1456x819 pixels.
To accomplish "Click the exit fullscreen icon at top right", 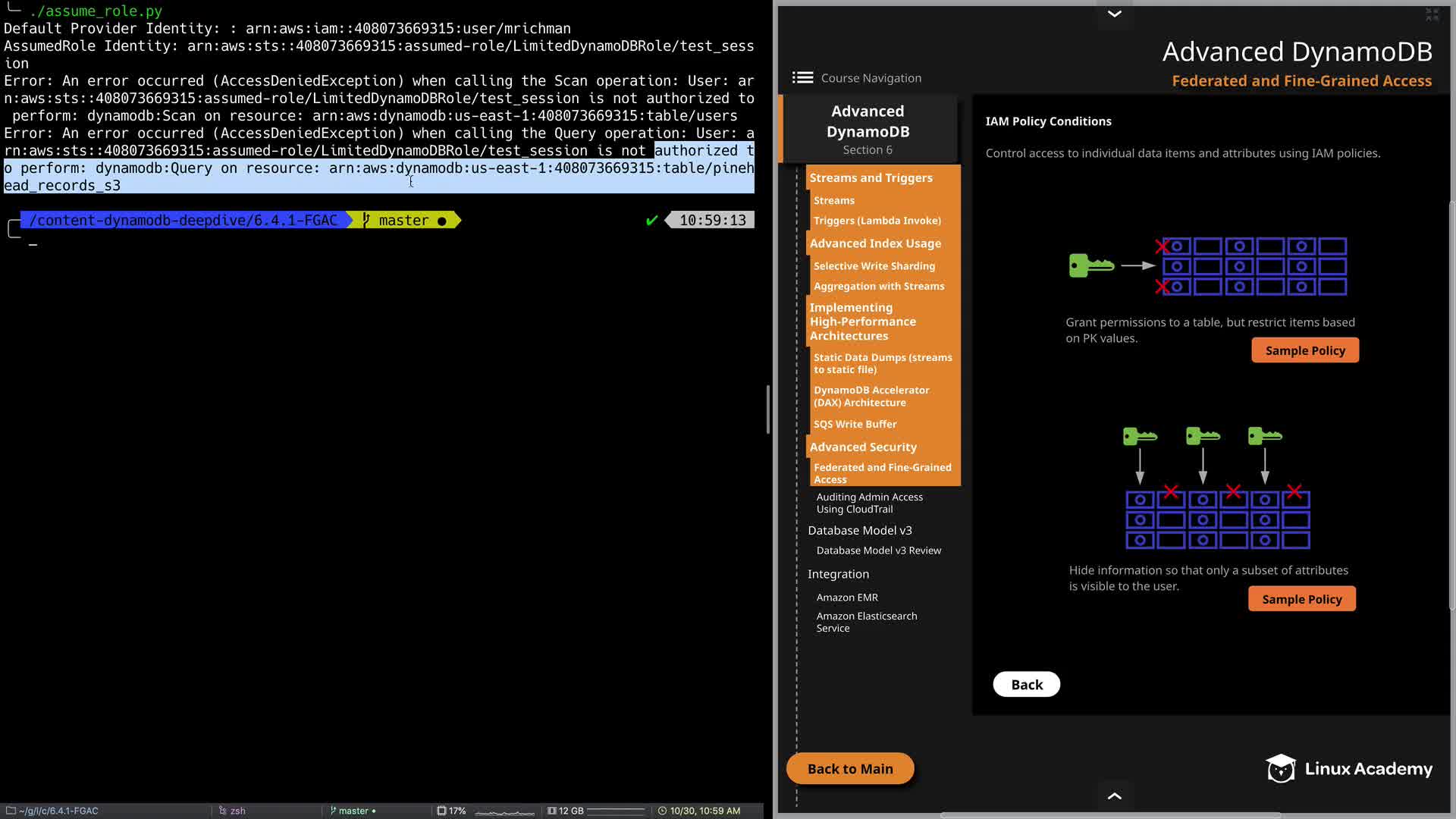I will tap(1432, 14).
